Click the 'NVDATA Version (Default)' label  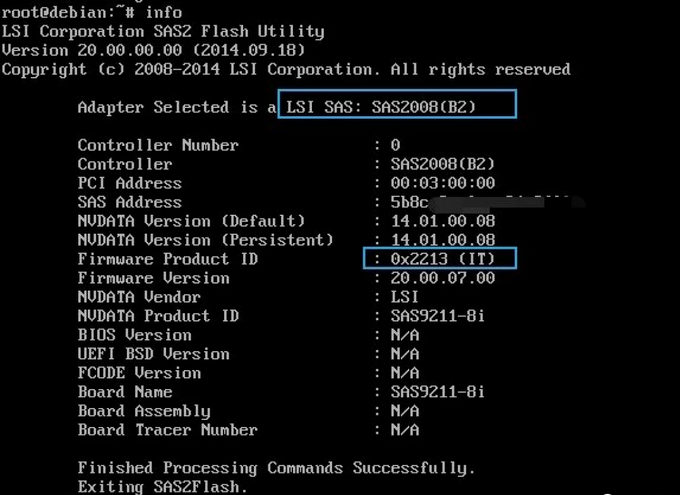pyautogui.click(x=191, y=221)
